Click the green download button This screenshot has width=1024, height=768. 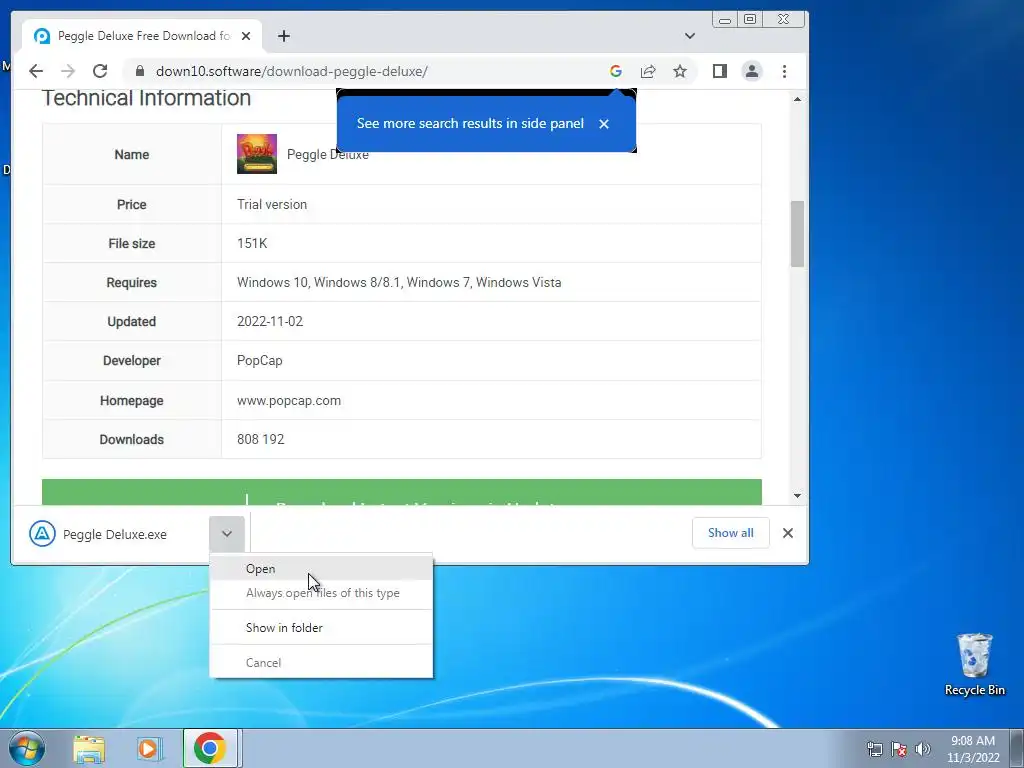click(x=402, y=492)
